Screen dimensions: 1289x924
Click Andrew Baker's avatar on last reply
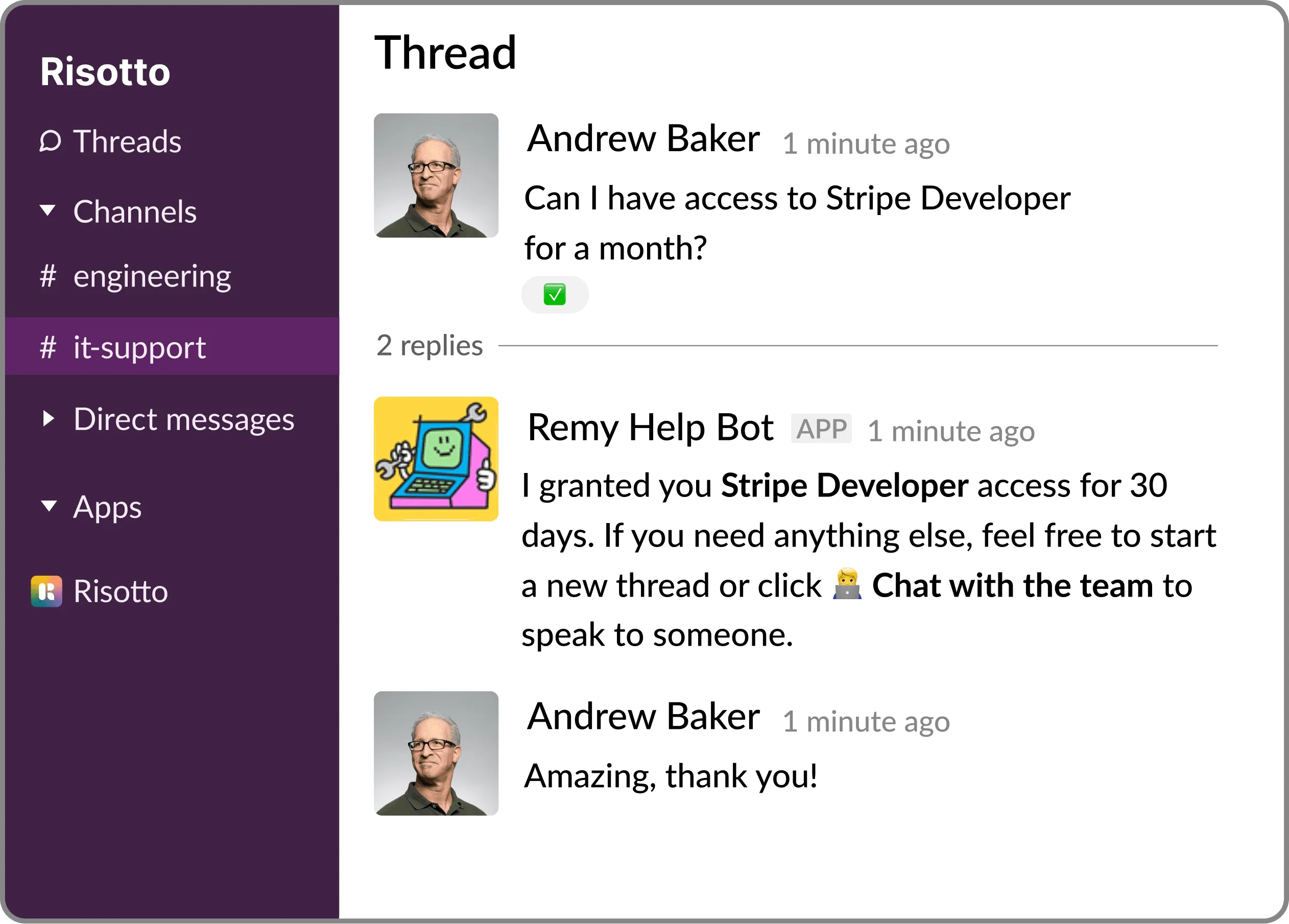(436, 753)
